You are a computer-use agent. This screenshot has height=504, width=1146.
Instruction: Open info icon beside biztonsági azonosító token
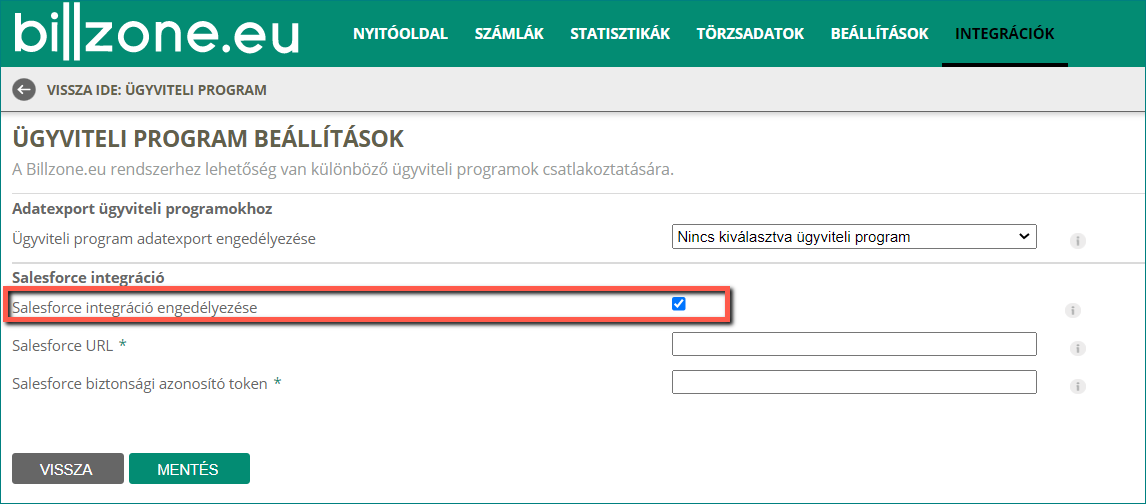(1077, 386)
